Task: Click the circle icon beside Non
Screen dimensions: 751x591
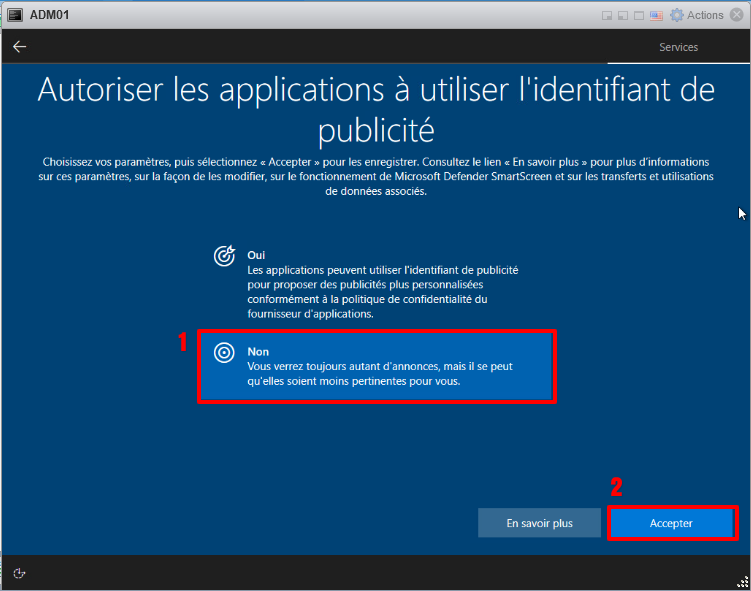Action: 225,352
